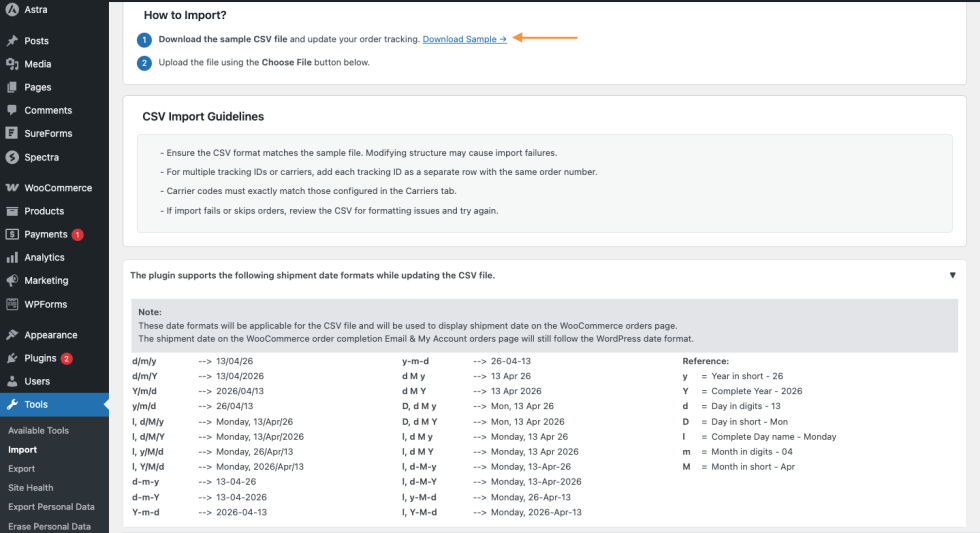Open the Payments menu item
The image size is (980, 533).
(46, 234)
